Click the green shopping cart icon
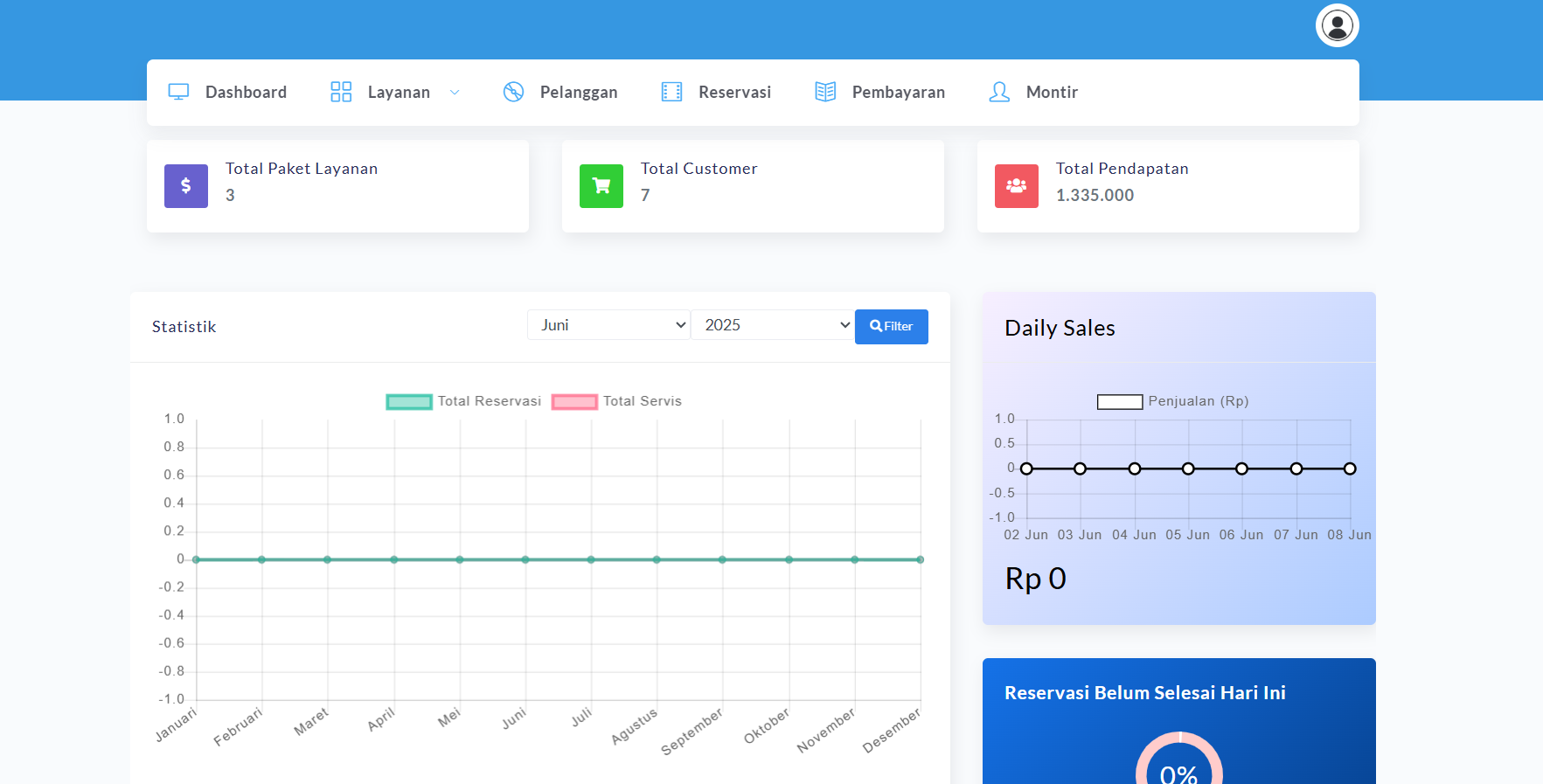 [x=601, y=186]
